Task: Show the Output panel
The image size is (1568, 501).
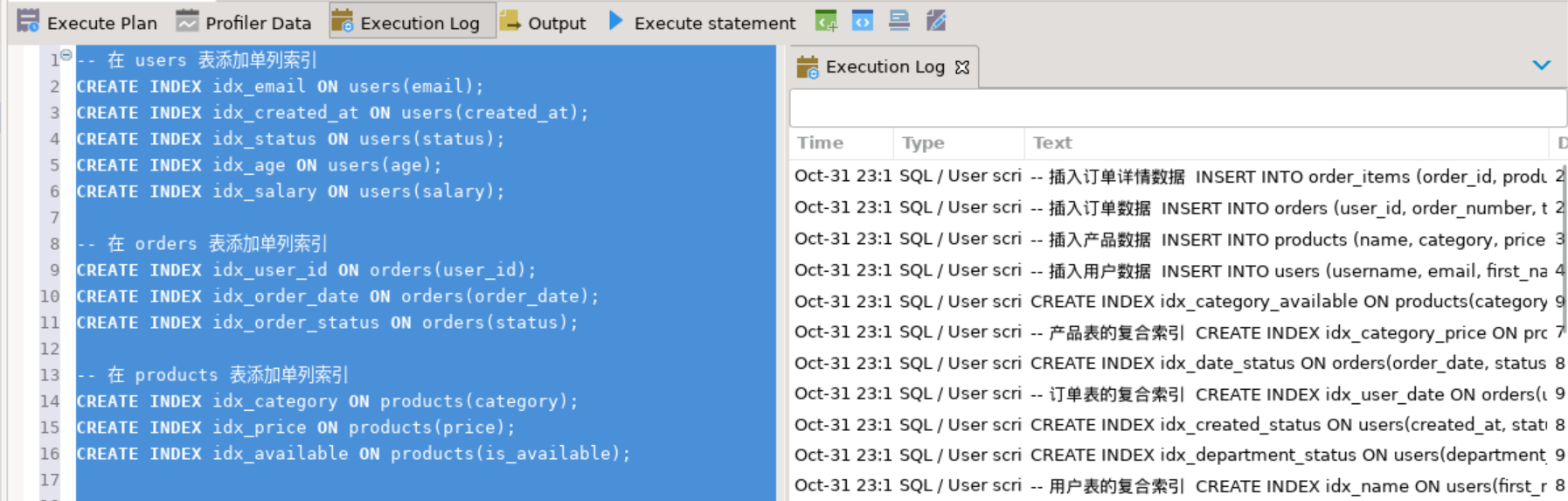Action: (x=543, y=22)
